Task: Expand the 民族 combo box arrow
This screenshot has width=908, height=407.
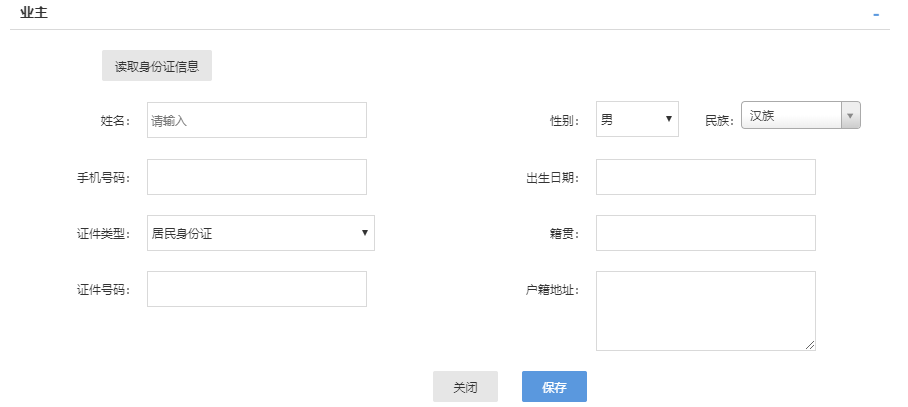Action: click(851, 115)
